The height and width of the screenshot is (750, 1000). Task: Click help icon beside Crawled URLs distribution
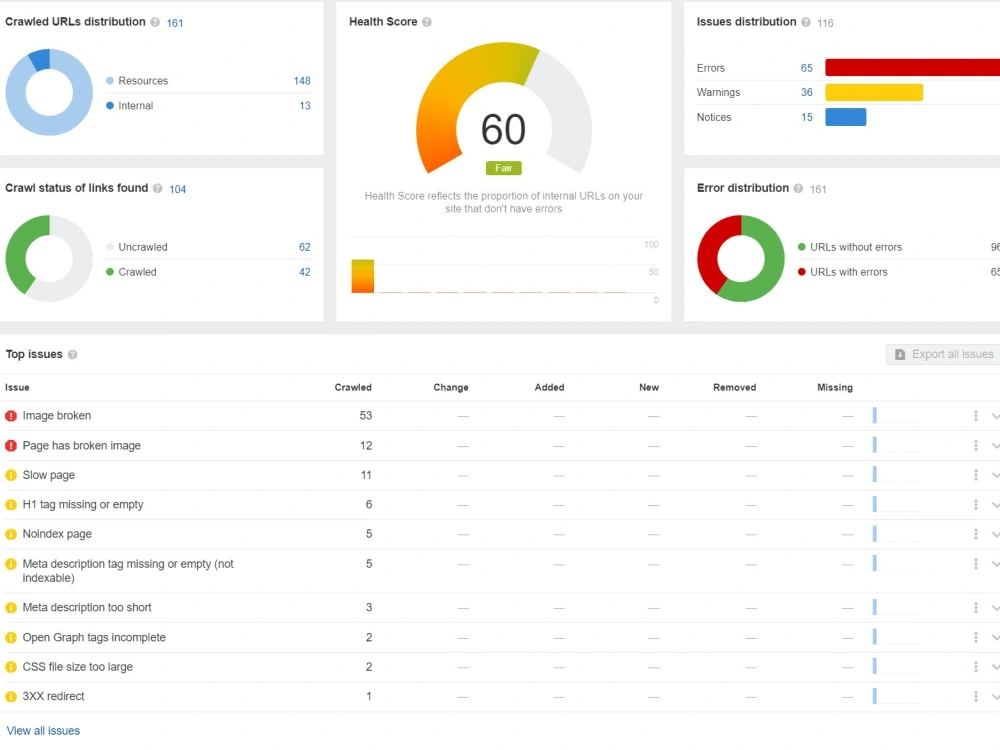coord(155,22)
